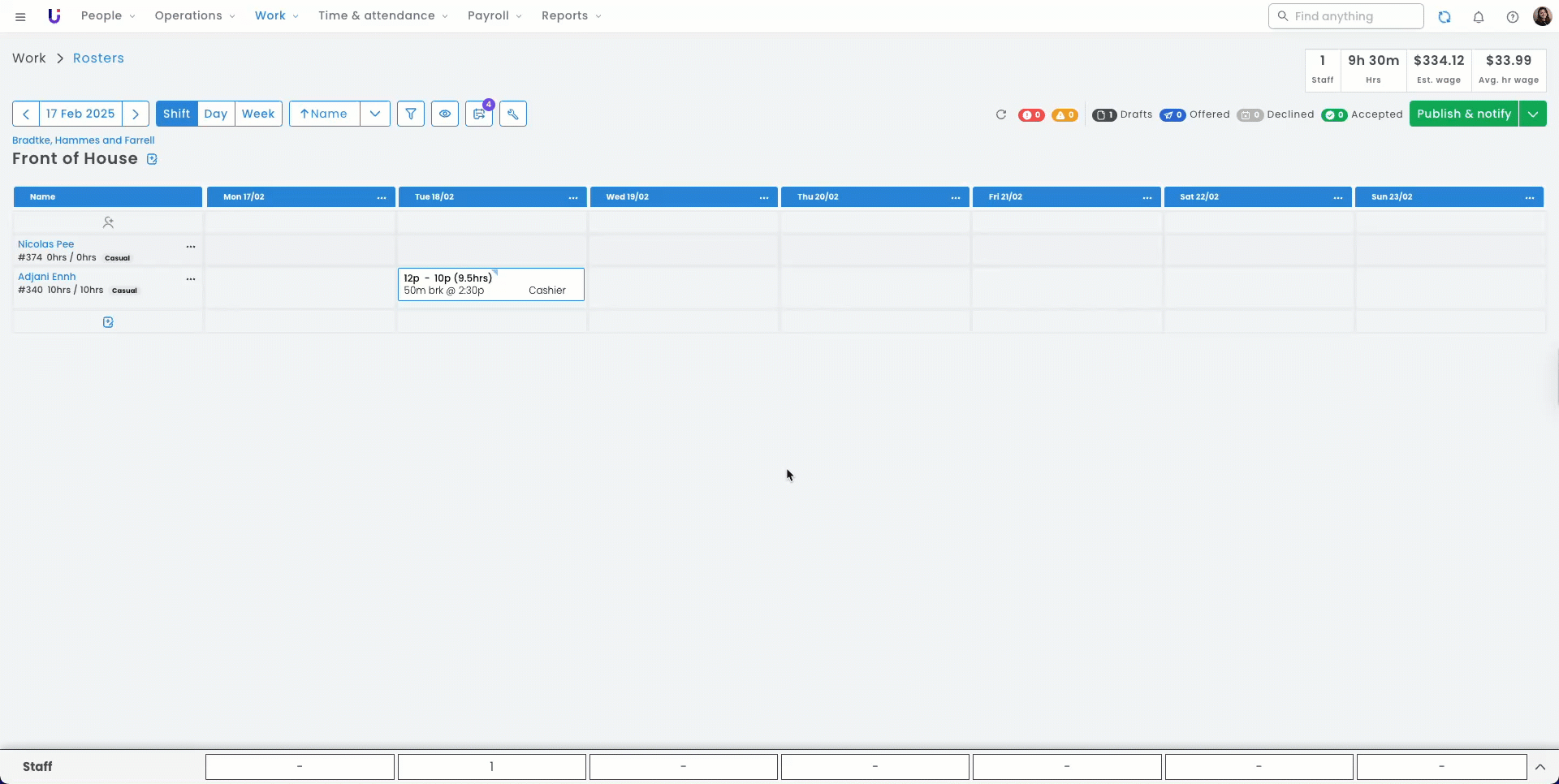
Task: Click the red errors count badge
Action: click(1031, 115)
